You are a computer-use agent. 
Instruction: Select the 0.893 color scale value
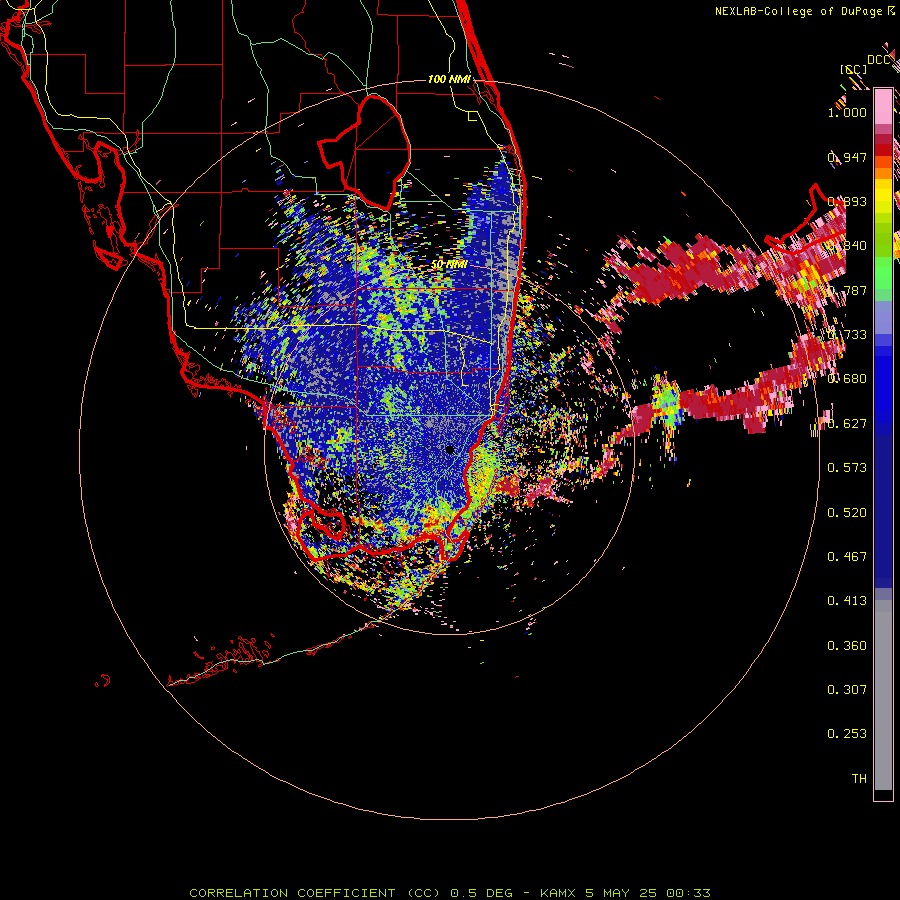847,201
